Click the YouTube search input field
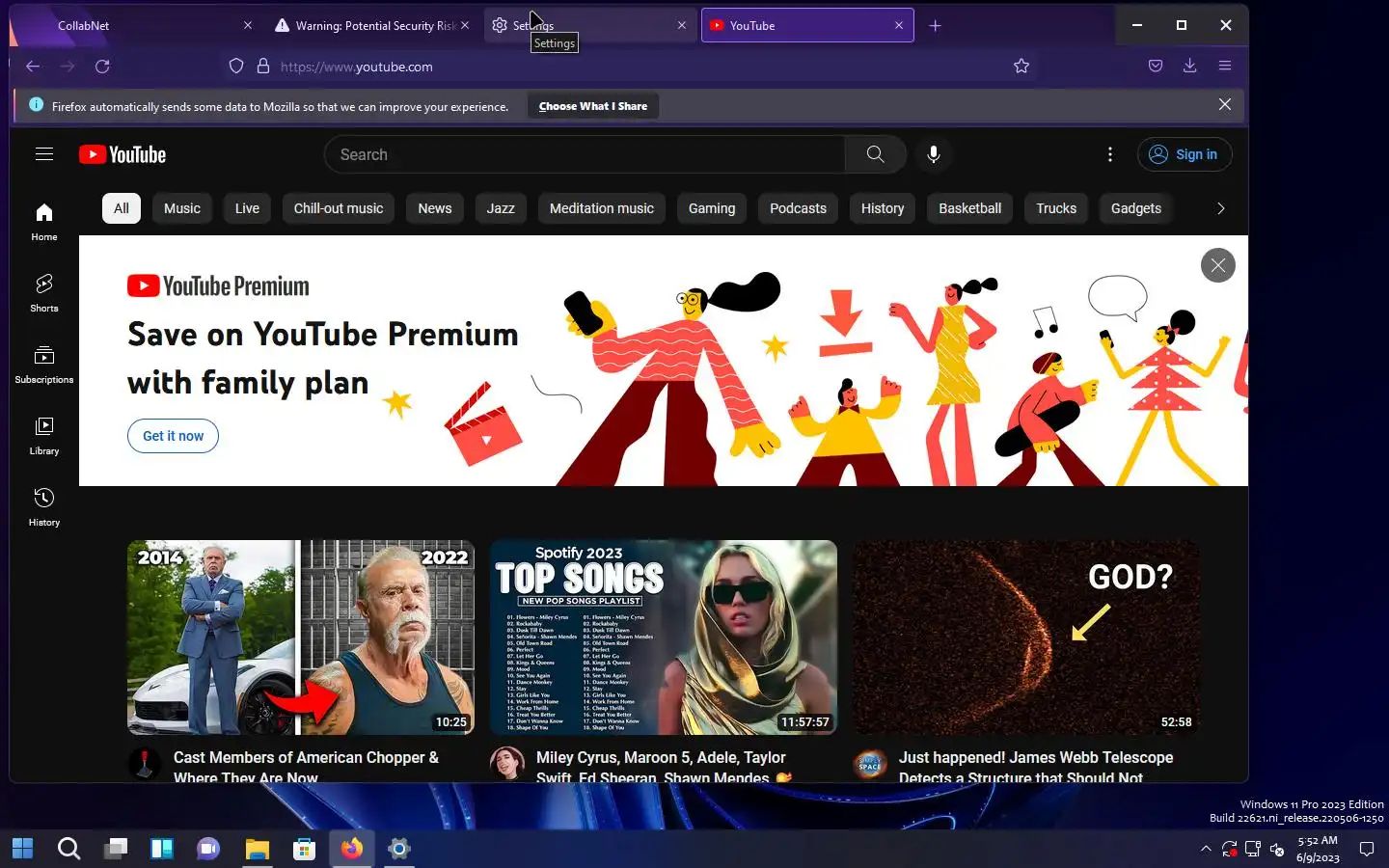The image size is (1389, 868). pos(585,154)
